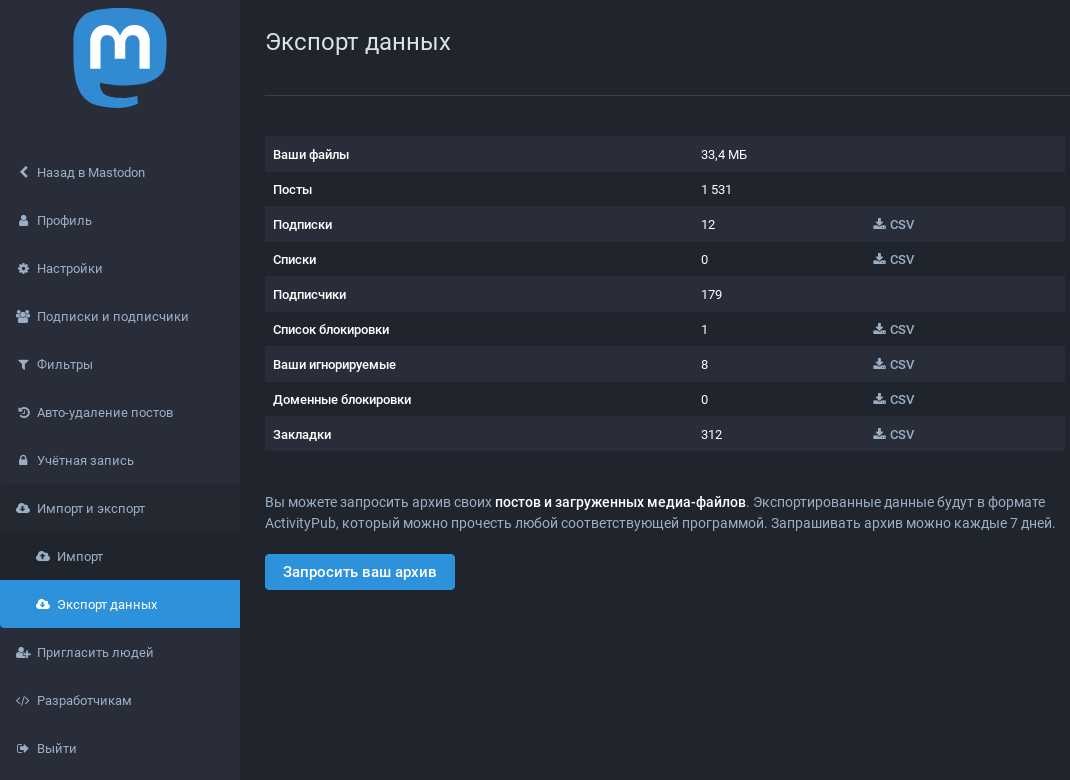Select the Экспорт данных menu item
Viewport: 1070px width, 780px height.
(106, 605)
